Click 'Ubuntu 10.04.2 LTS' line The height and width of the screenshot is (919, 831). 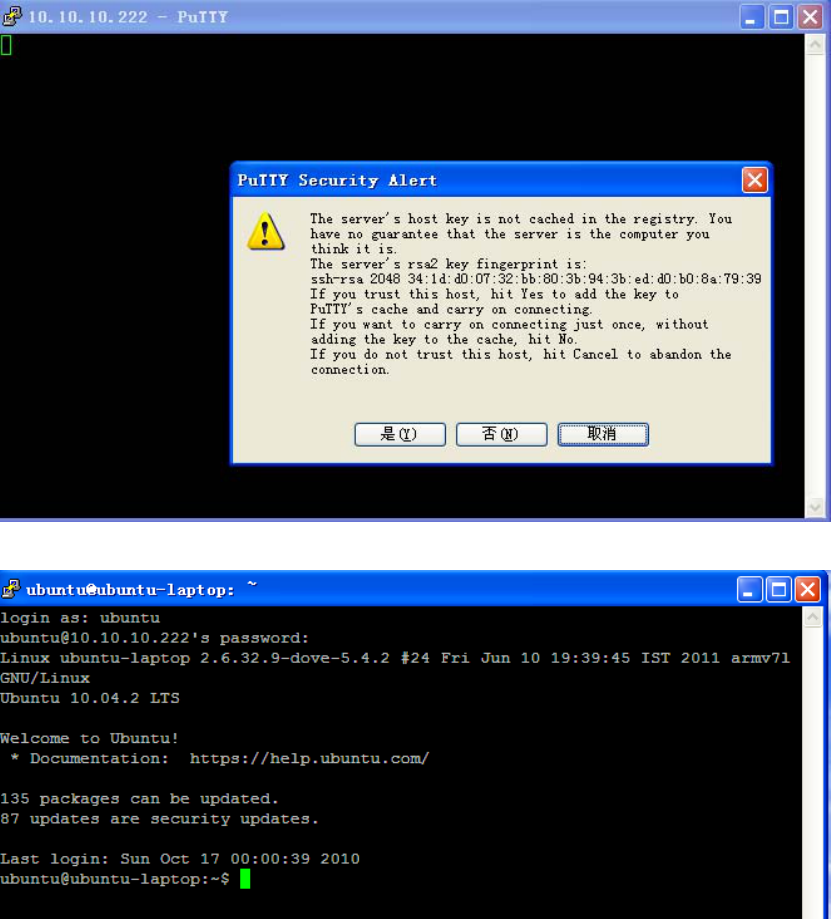pyautogui.click(x=90, y=698)
